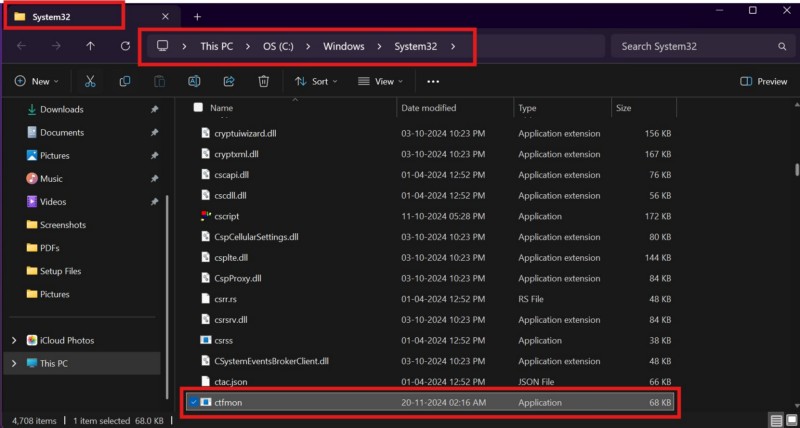Click the vertical scrollbar in file list
The image size is (800, 428).
pos(795,170)
